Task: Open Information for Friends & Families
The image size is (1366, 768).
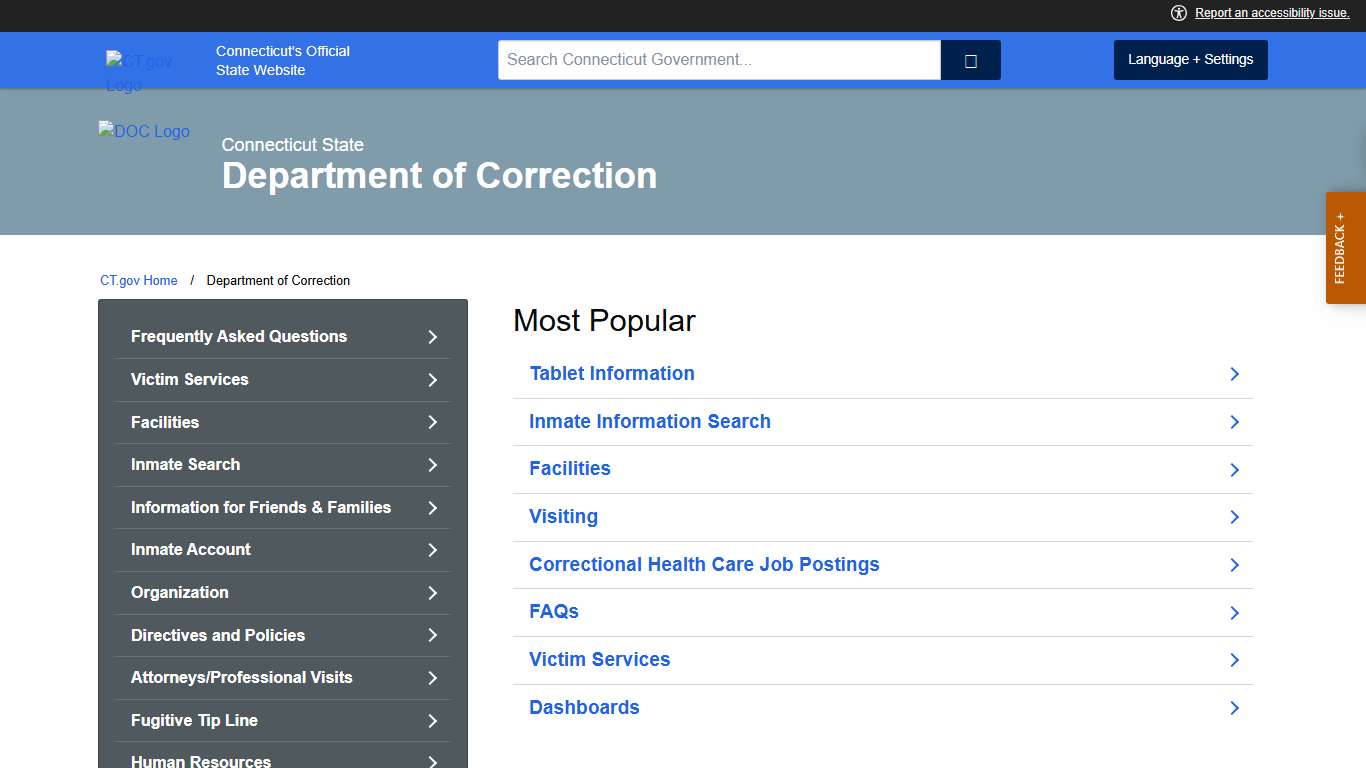Action: point(282,507)
